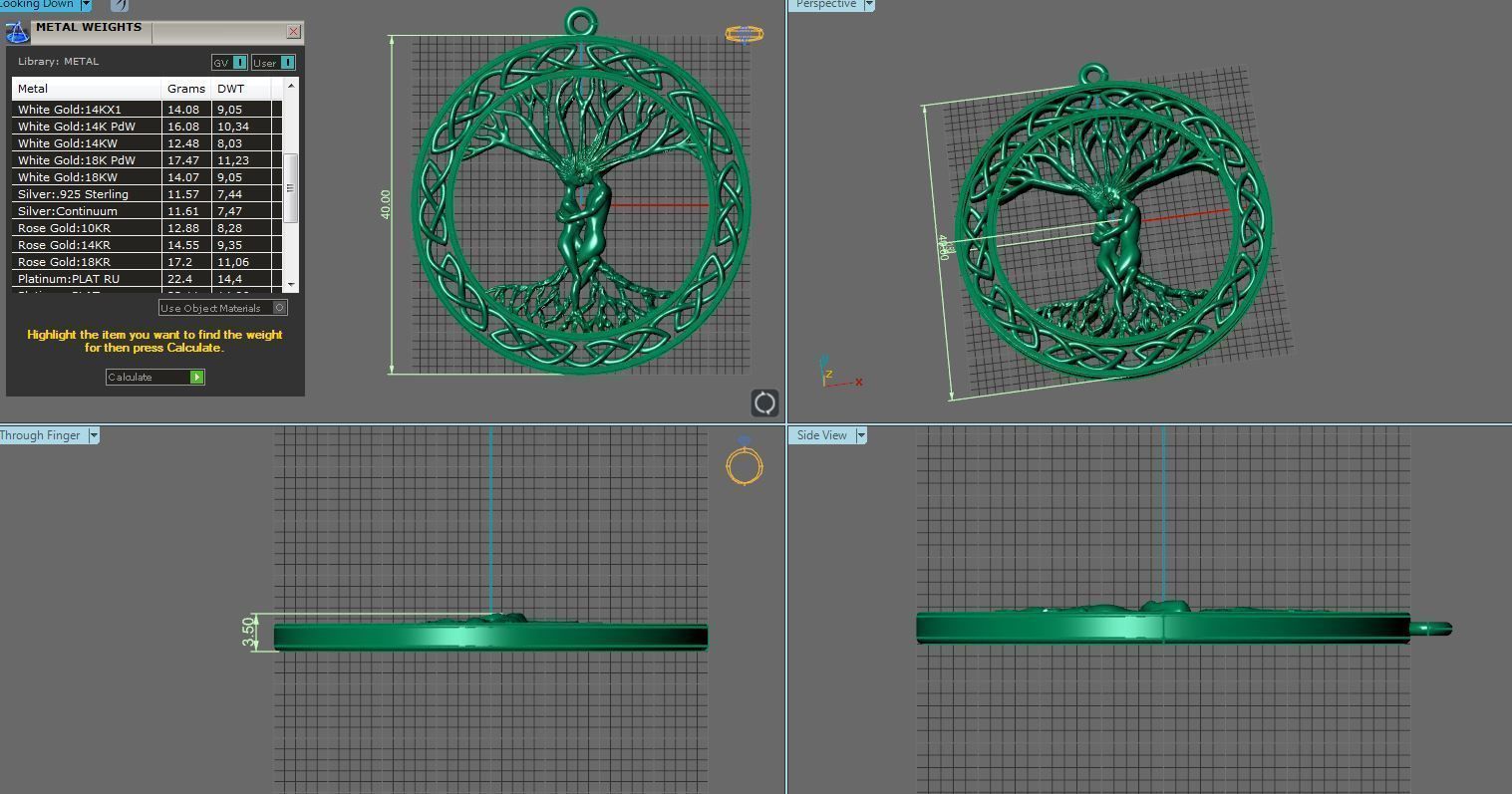Click the 17.47 grams value
Image resolution: width=1512 pixels, height=794 pixels.
(x=183, y=160)
